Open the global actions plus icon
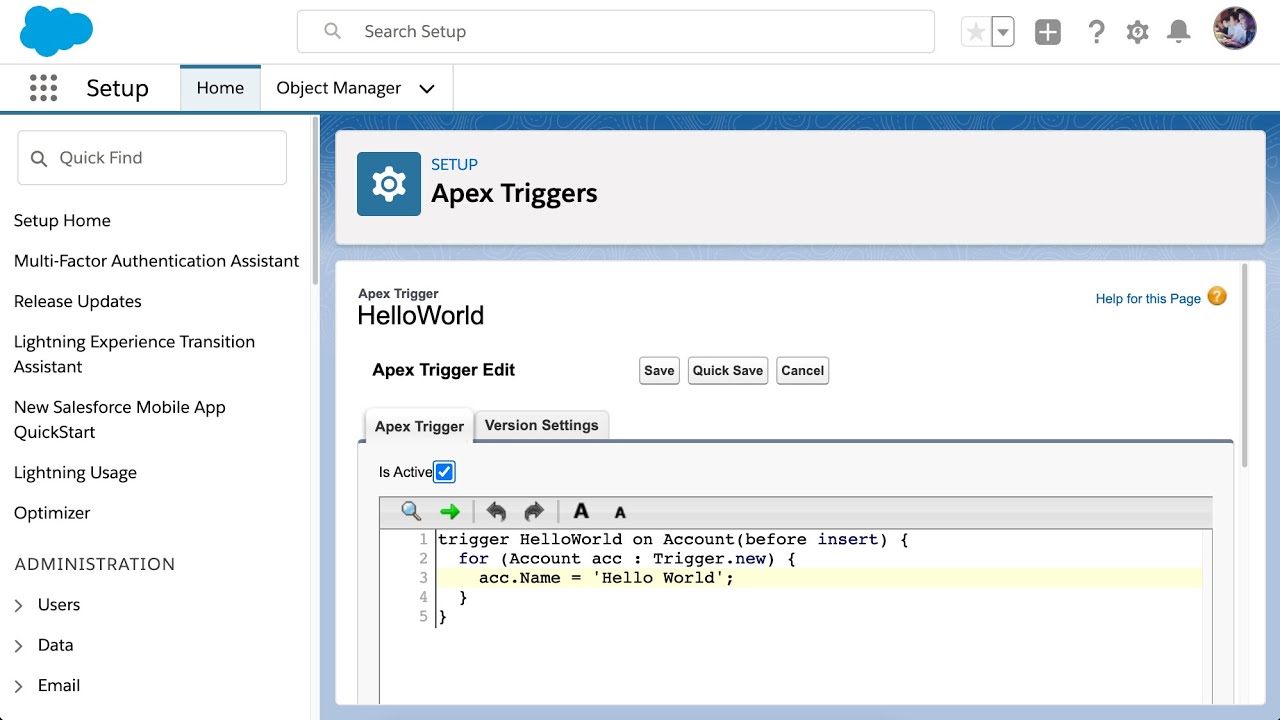The height and width of the screenshot is (720, 1280). pyautogui.click(x=1047, y=32)
